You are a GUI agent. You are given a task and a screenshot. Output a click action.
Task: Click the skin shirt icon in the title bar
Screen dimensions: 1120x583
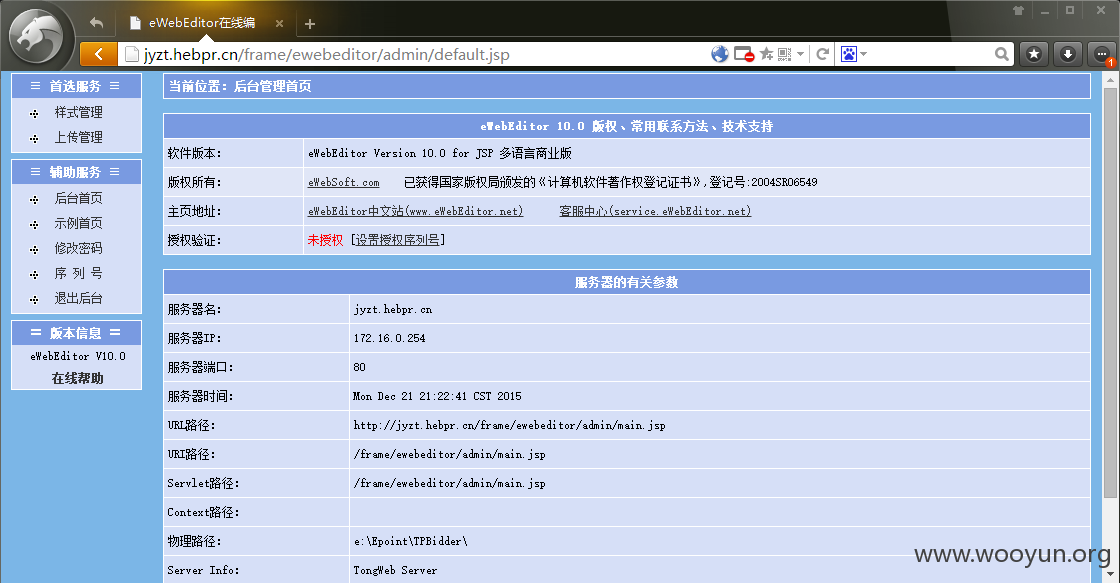click(1019, 11)
